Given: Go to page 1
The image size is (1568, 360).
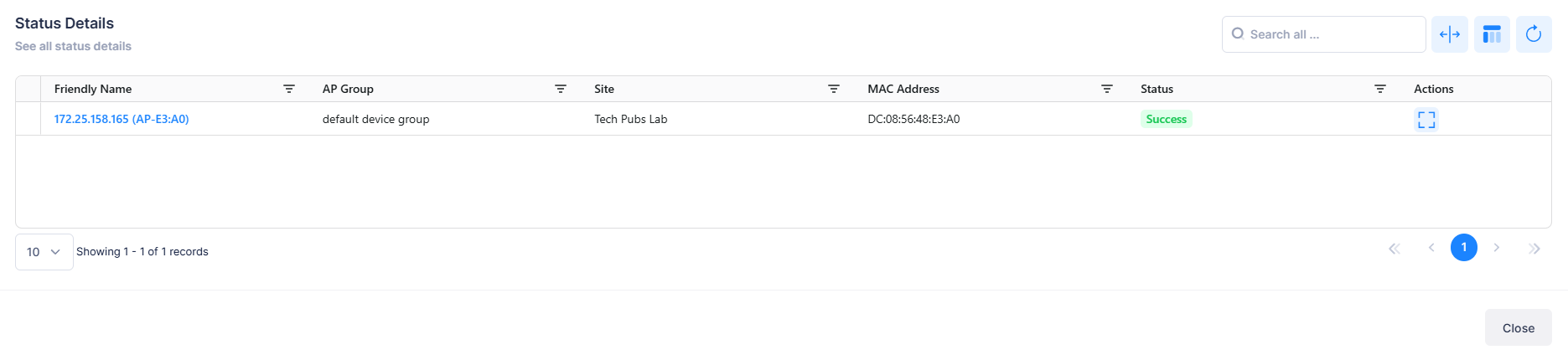Looking at the screenshot, I should click(1464, 248).
